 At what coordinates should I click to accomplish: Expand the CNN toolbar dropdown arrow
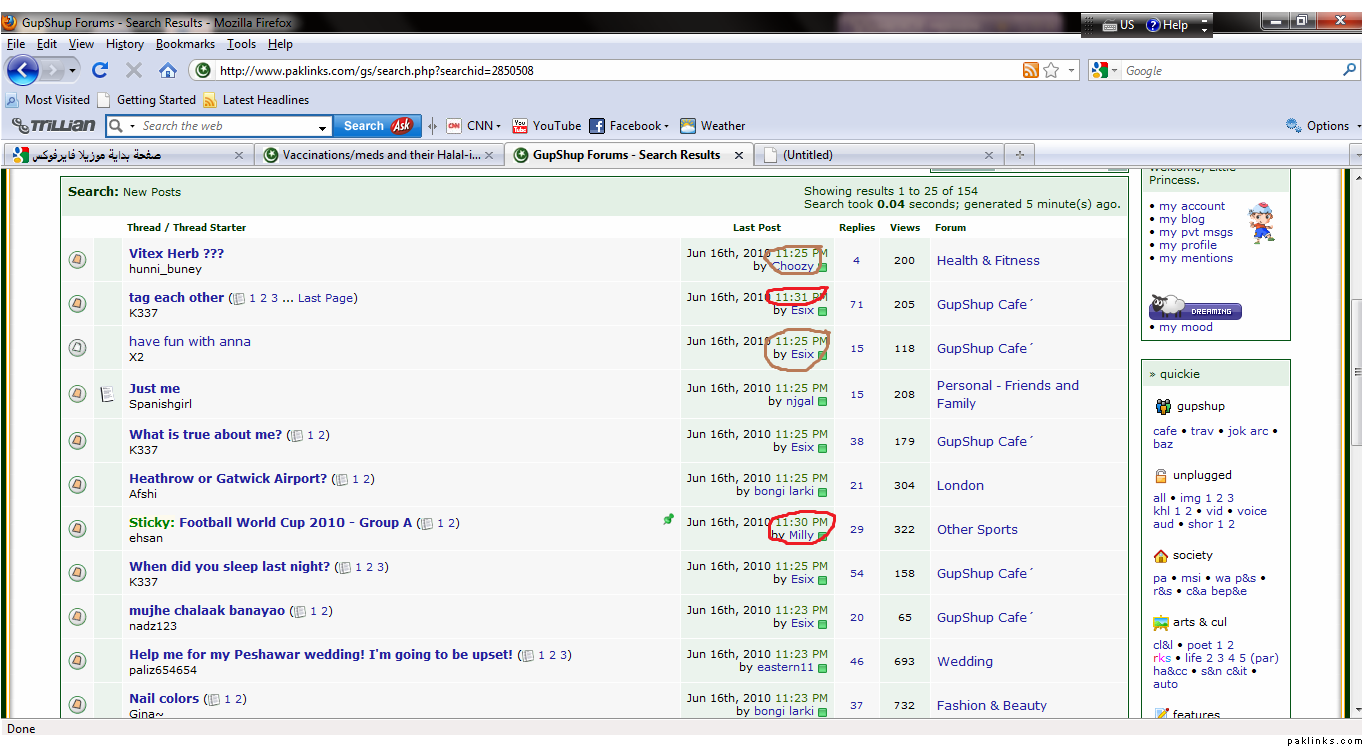click(x=501, y=127)
